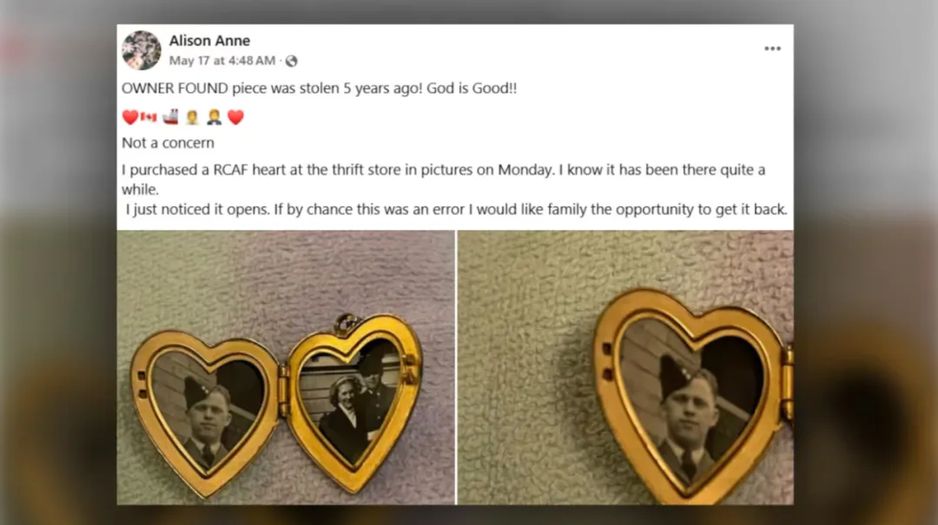The width and height of the screenshot is (938, 525).
Task: Click the ship emoji in post
Action: pyautogui.click(x=170, y=117)
